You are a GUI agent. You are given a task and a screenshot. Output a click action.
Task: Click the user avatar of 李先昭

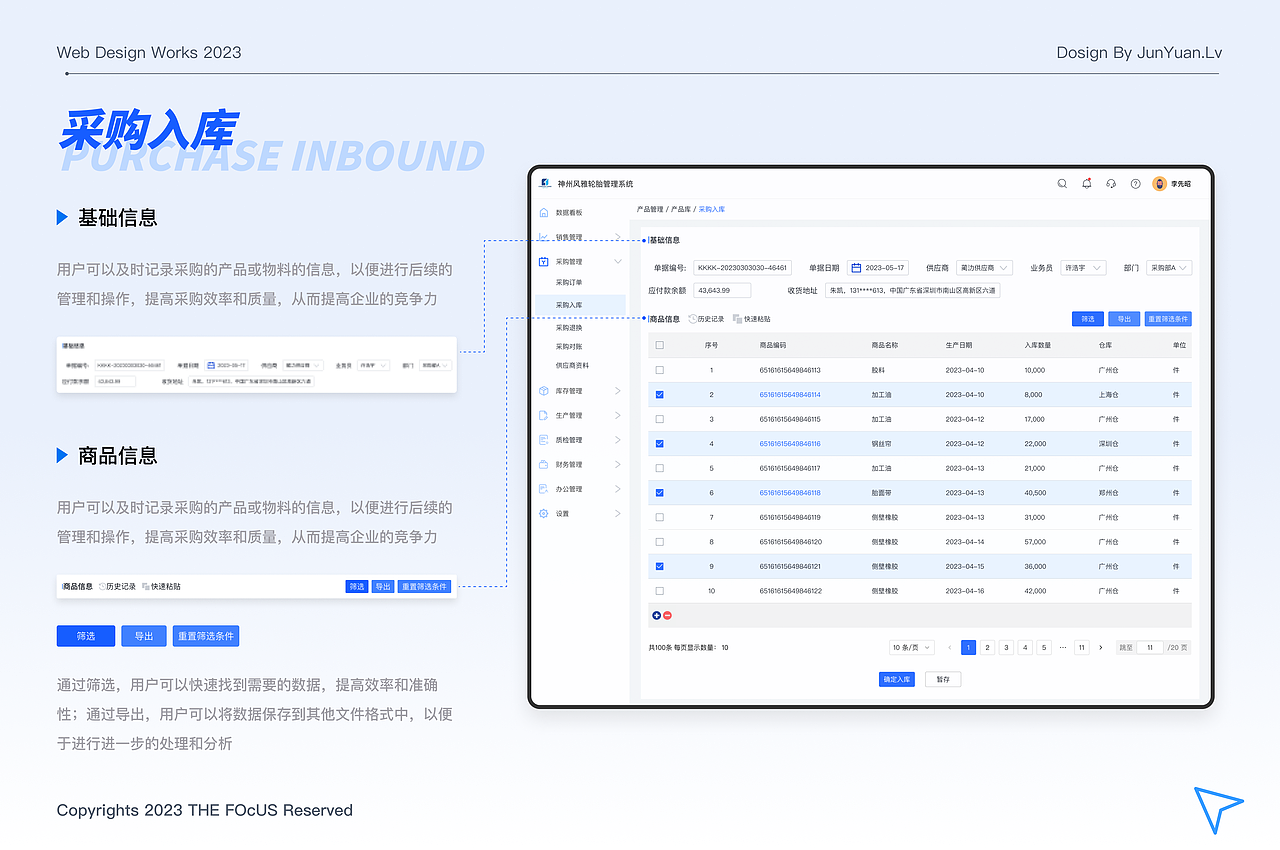pos(1160,184)
